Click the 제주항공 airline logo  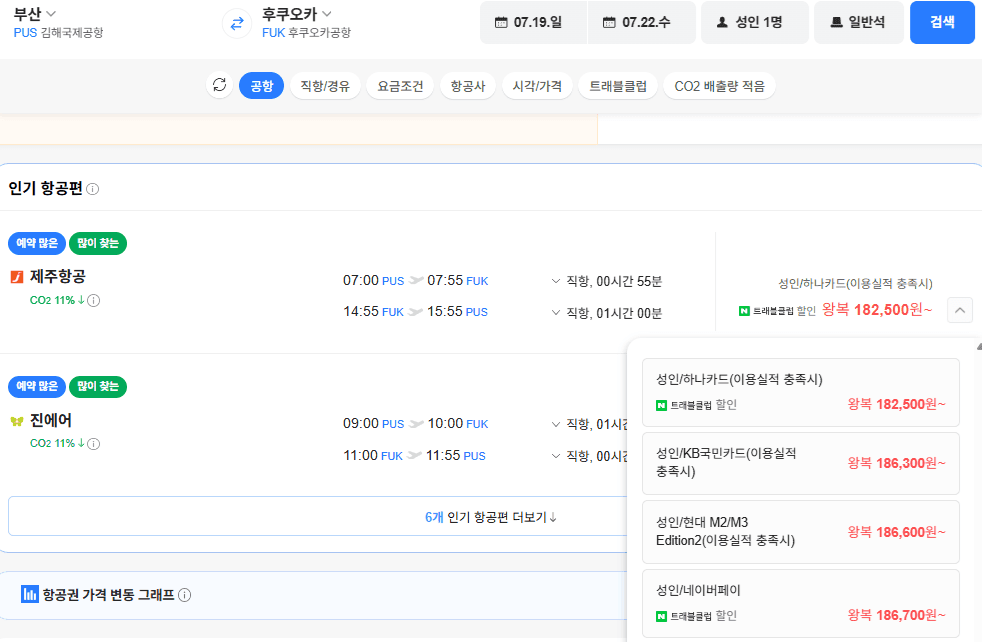17,276
